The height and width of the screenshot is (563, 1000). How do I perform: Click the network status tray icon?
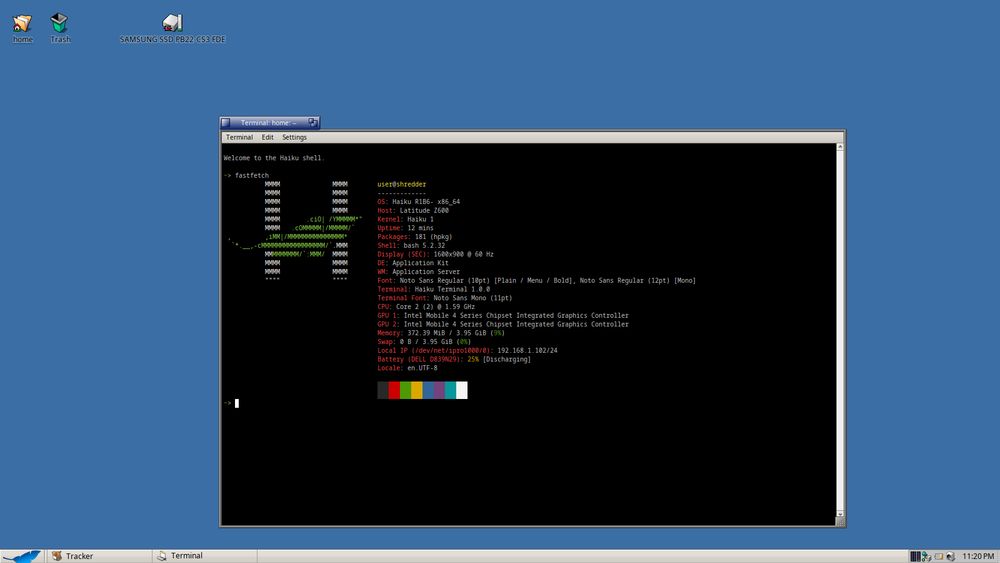927,557
